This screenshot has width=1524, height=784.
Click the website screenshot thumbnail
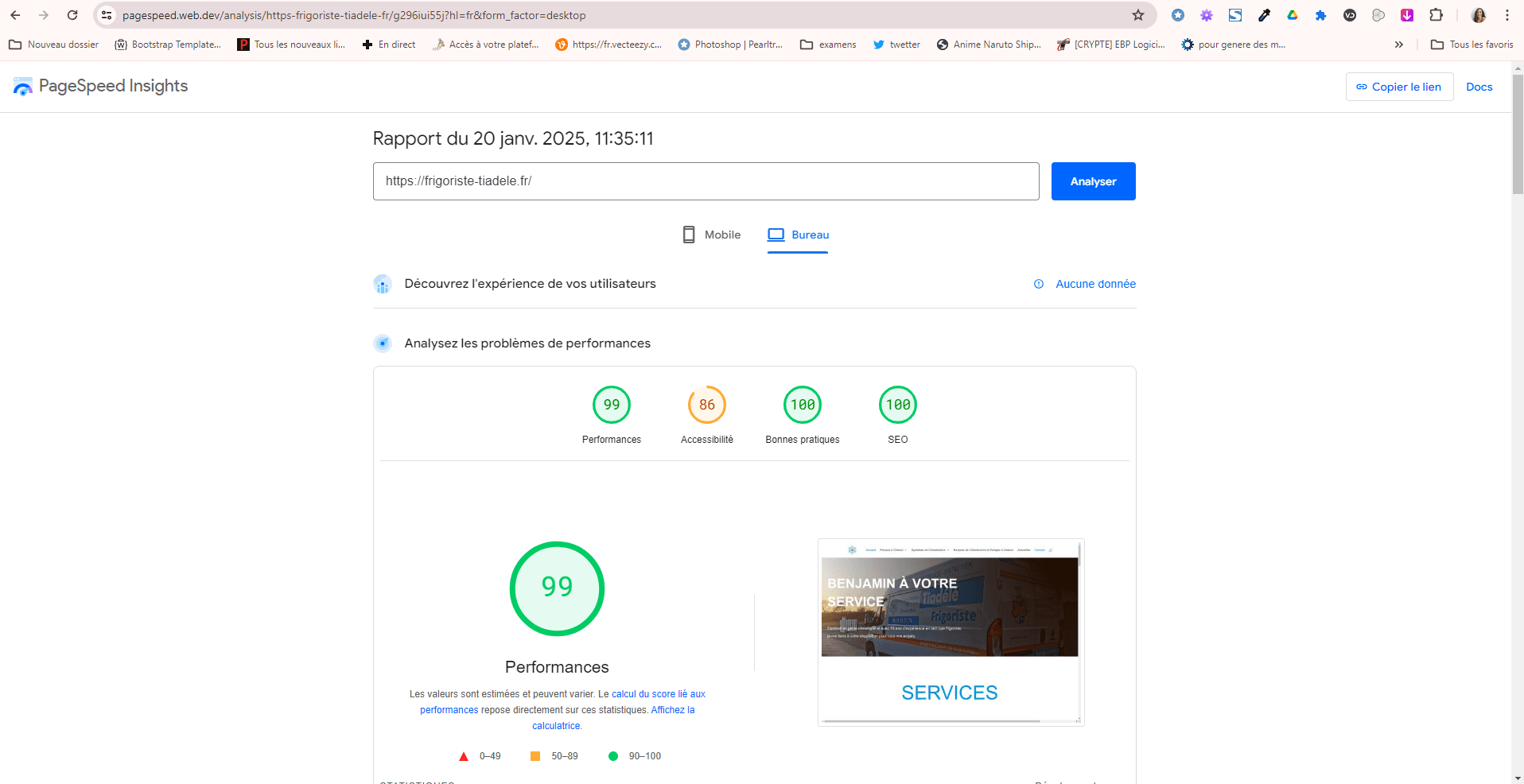tap(950, 632)
